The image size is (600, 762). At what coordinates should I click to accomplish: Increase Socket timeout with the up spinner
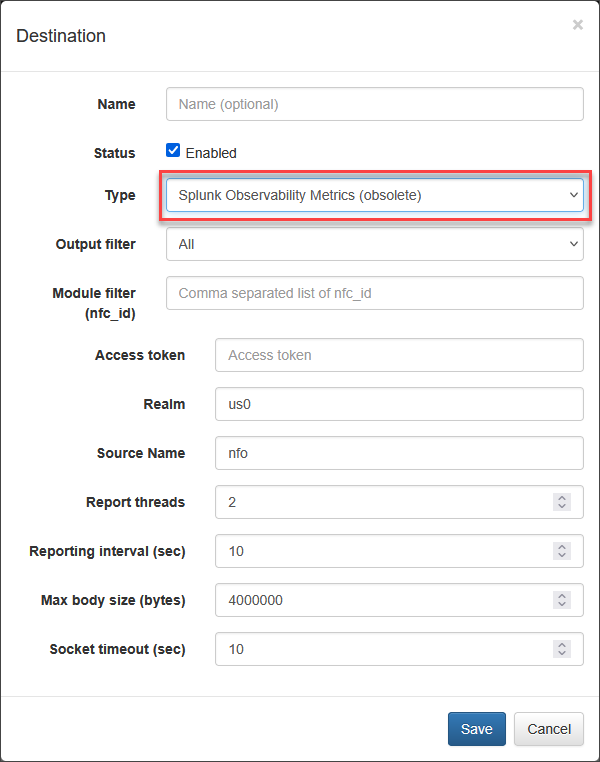562,645
